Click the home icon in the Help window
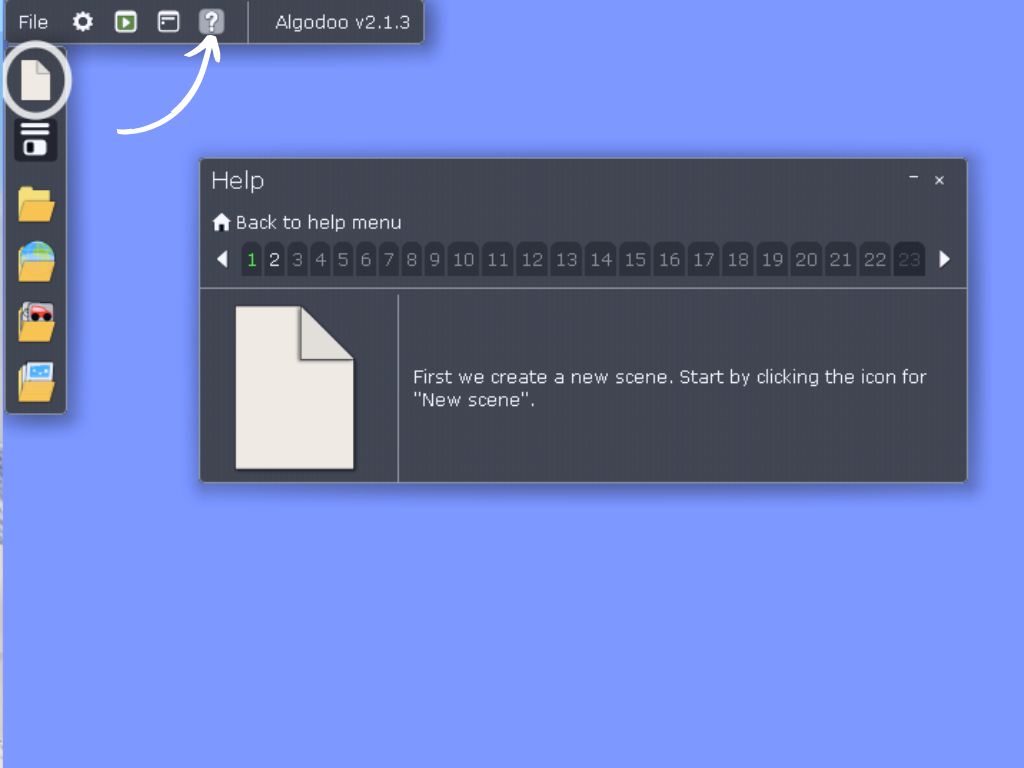 click(x=221, y=222)
